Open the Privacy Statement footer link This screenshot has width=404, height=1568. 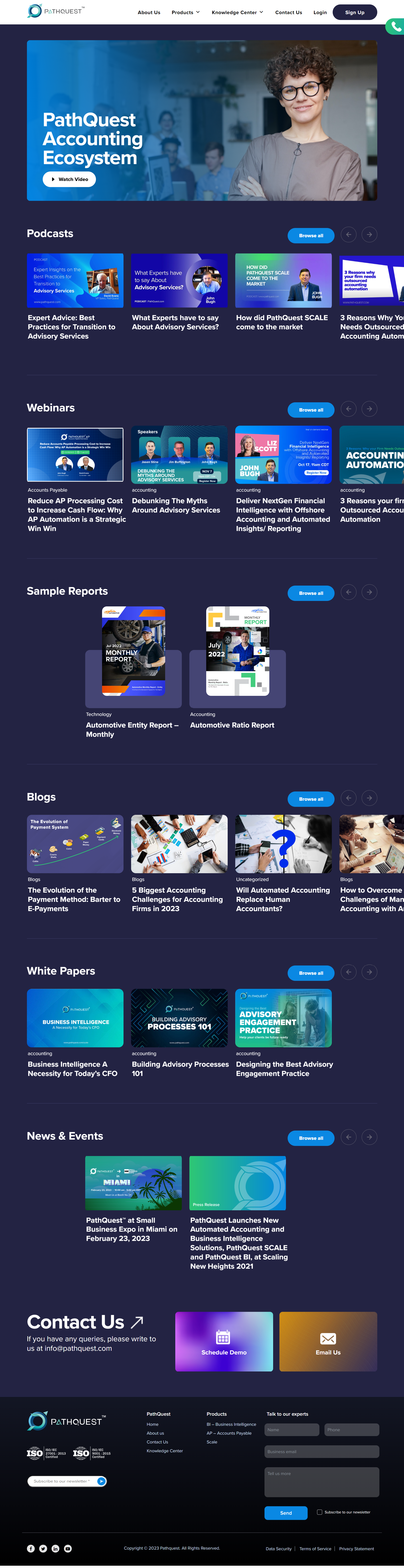point(356,1548)
